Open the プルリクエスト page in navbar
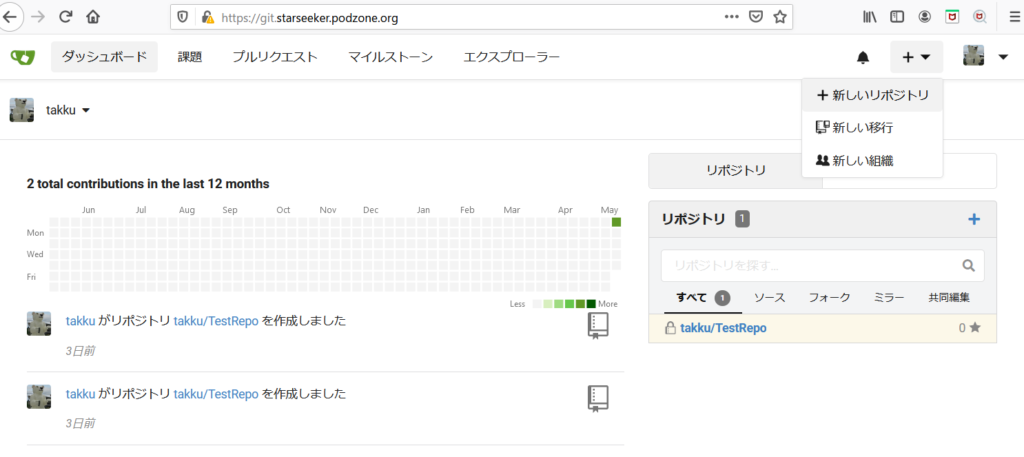The width and height of the screenshot is (1024, 457). [275, 57]
